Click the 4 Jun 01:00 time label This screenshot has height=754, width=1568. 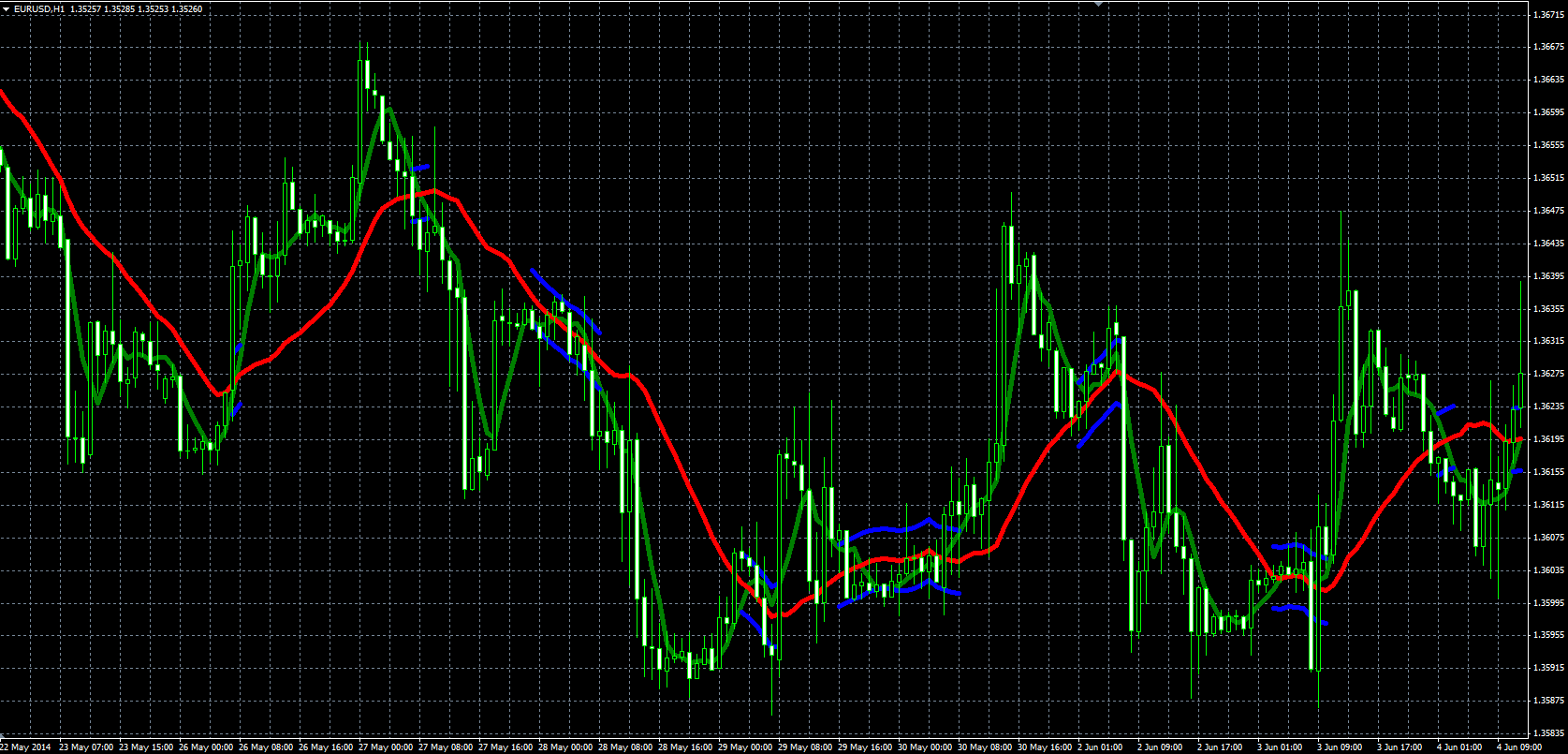click(1461, 747)
